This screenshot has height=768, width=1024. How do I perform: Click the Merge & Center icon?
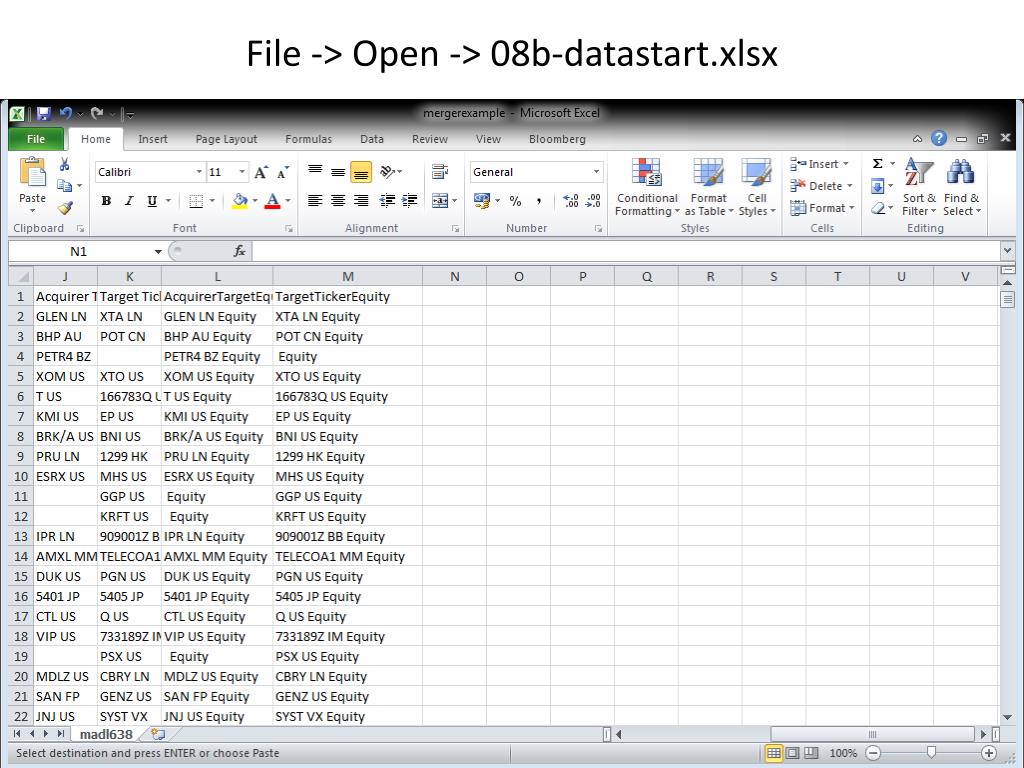(x=440, y=200)
